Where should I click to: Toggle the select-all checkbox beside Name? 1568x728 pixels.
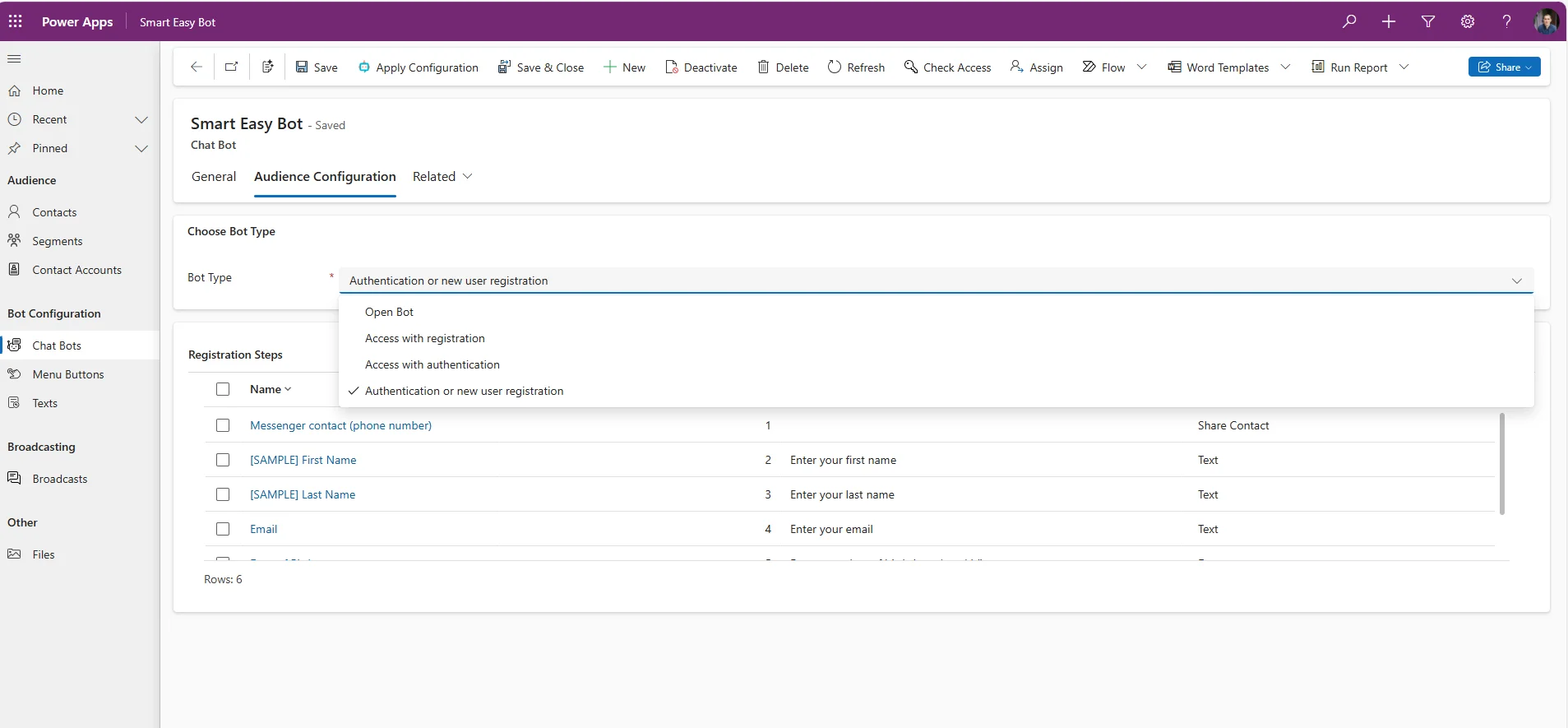[x=223, y=389]
